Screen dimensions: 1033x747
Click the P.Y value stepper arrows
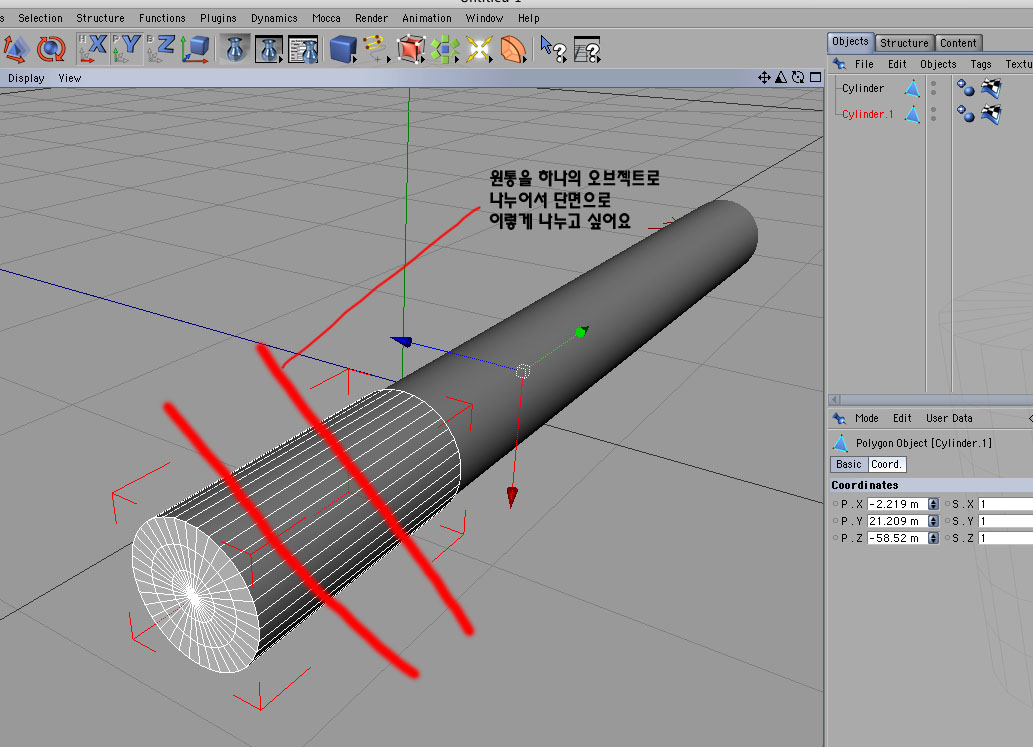coord(934,521)
